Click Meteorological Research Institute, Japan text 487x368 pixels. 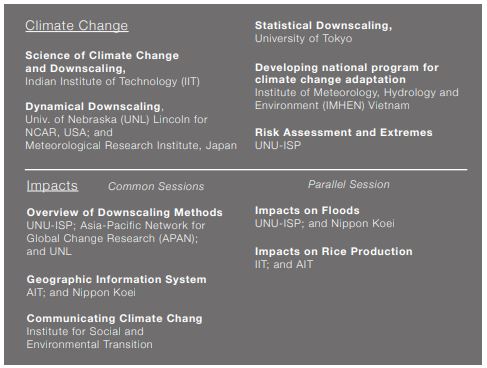tap(131, 145)
